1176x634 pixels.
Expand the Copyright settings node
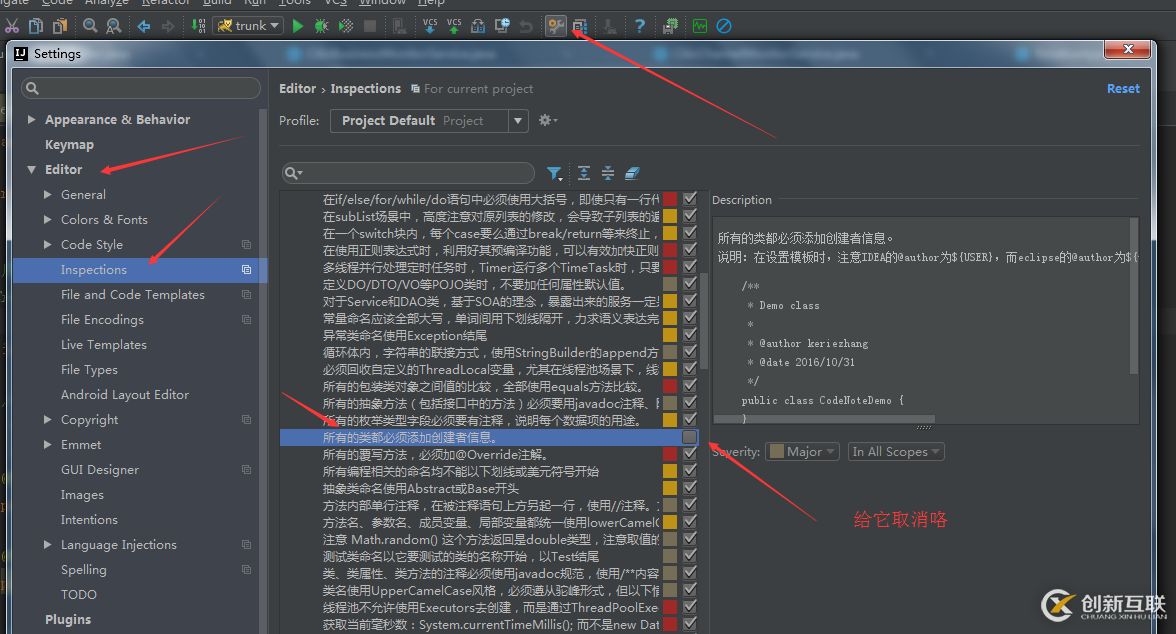click(47, 419)
